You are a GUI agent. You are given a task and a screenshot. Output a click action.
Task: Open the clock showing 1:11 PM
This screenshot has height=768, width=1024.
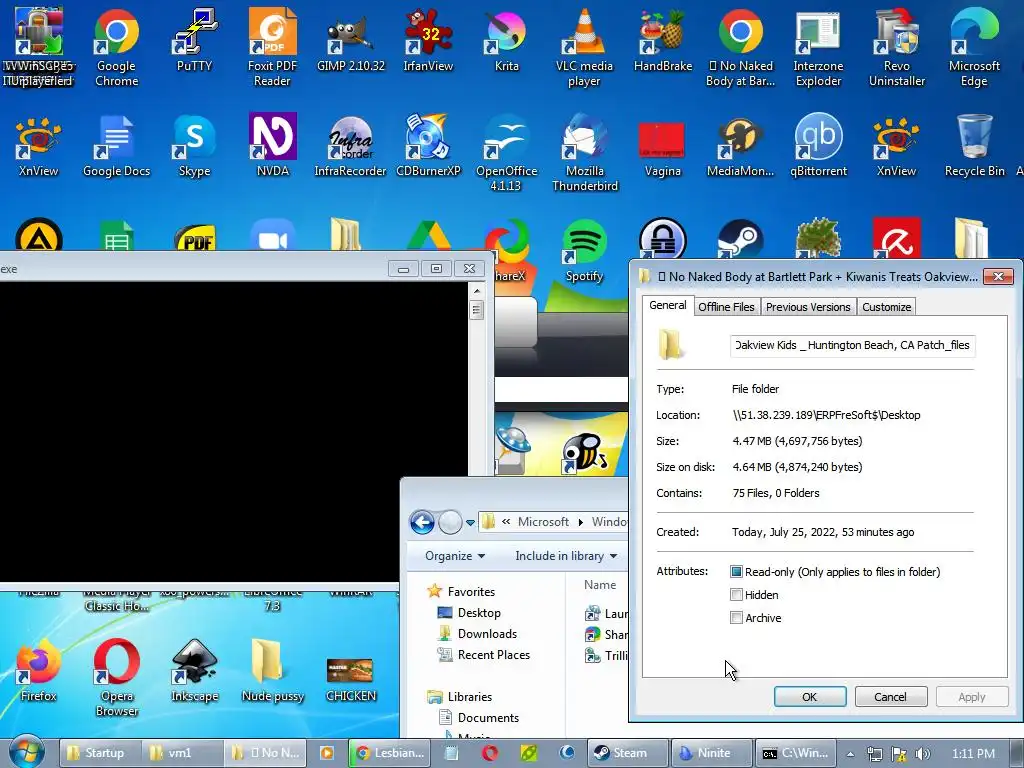coord(973,754)
